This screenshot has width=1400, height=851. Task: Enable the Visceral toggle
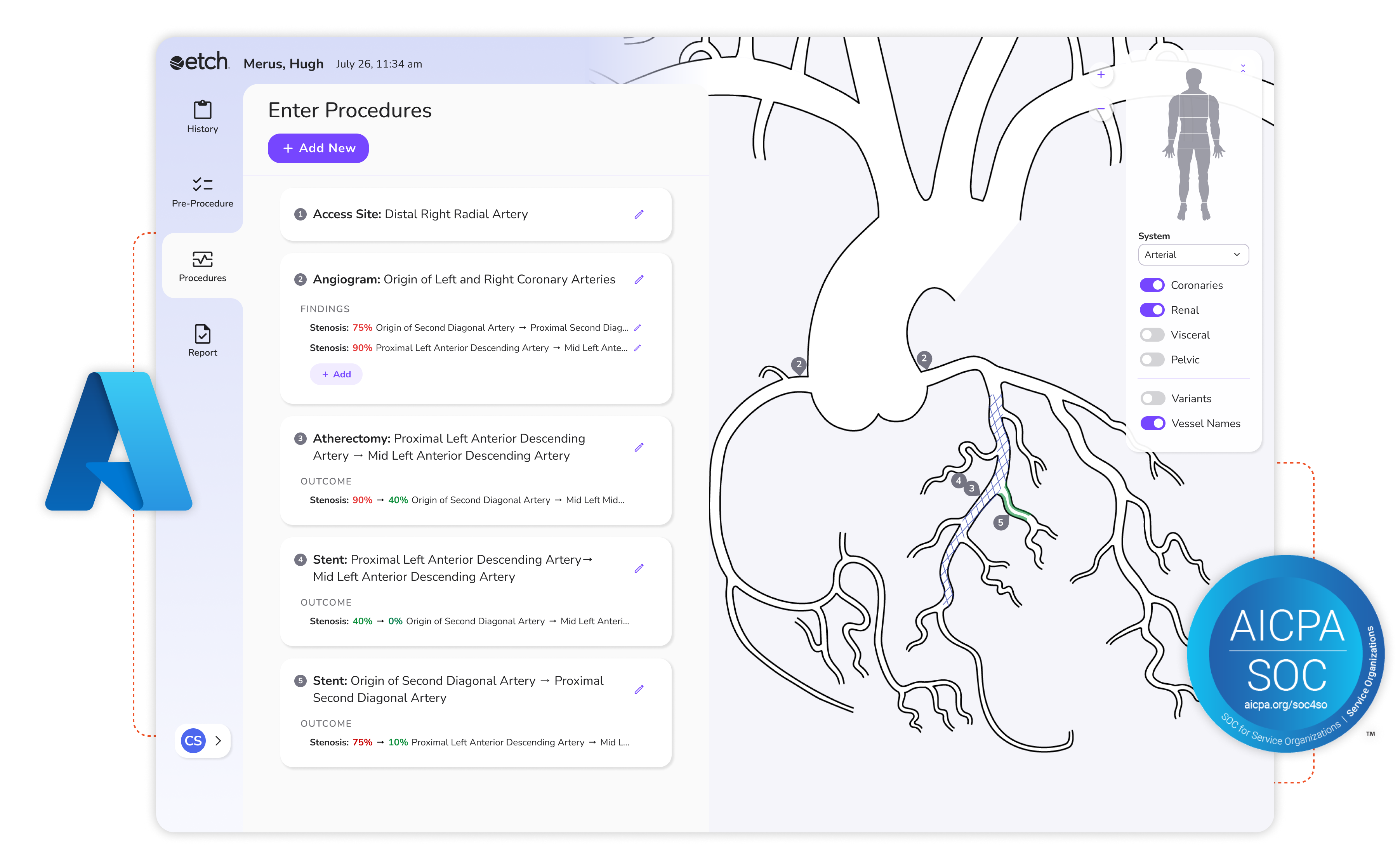1152,335
